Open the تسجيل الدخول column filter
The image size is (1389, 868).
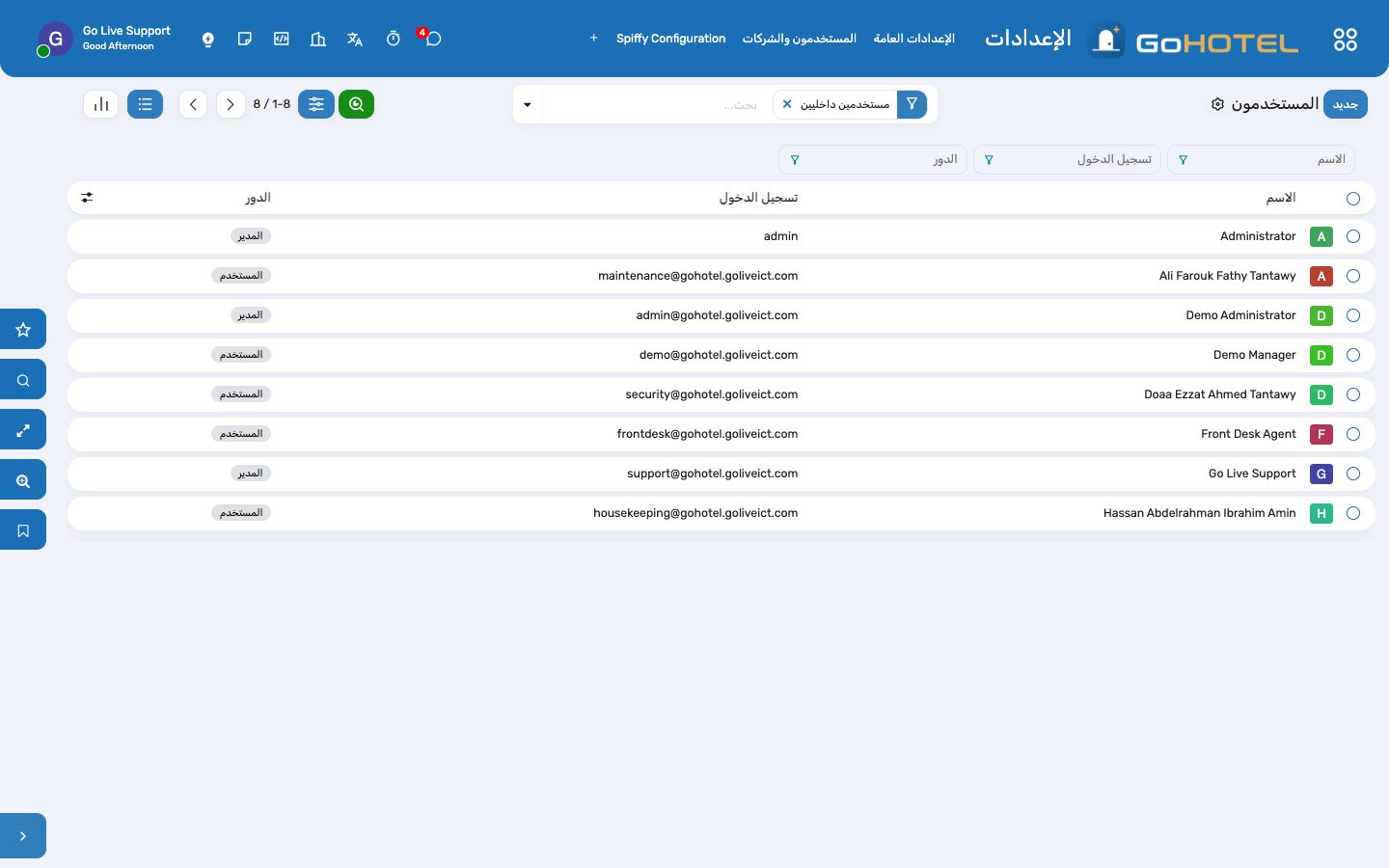point(1067,159)
